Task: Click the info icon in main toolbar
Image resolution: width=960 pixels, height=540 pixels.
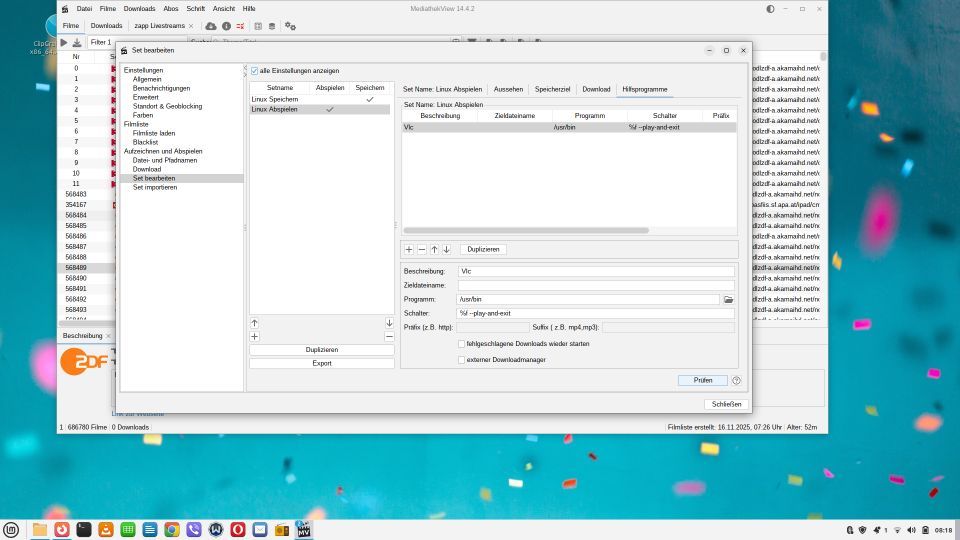Action: (226, 25)
